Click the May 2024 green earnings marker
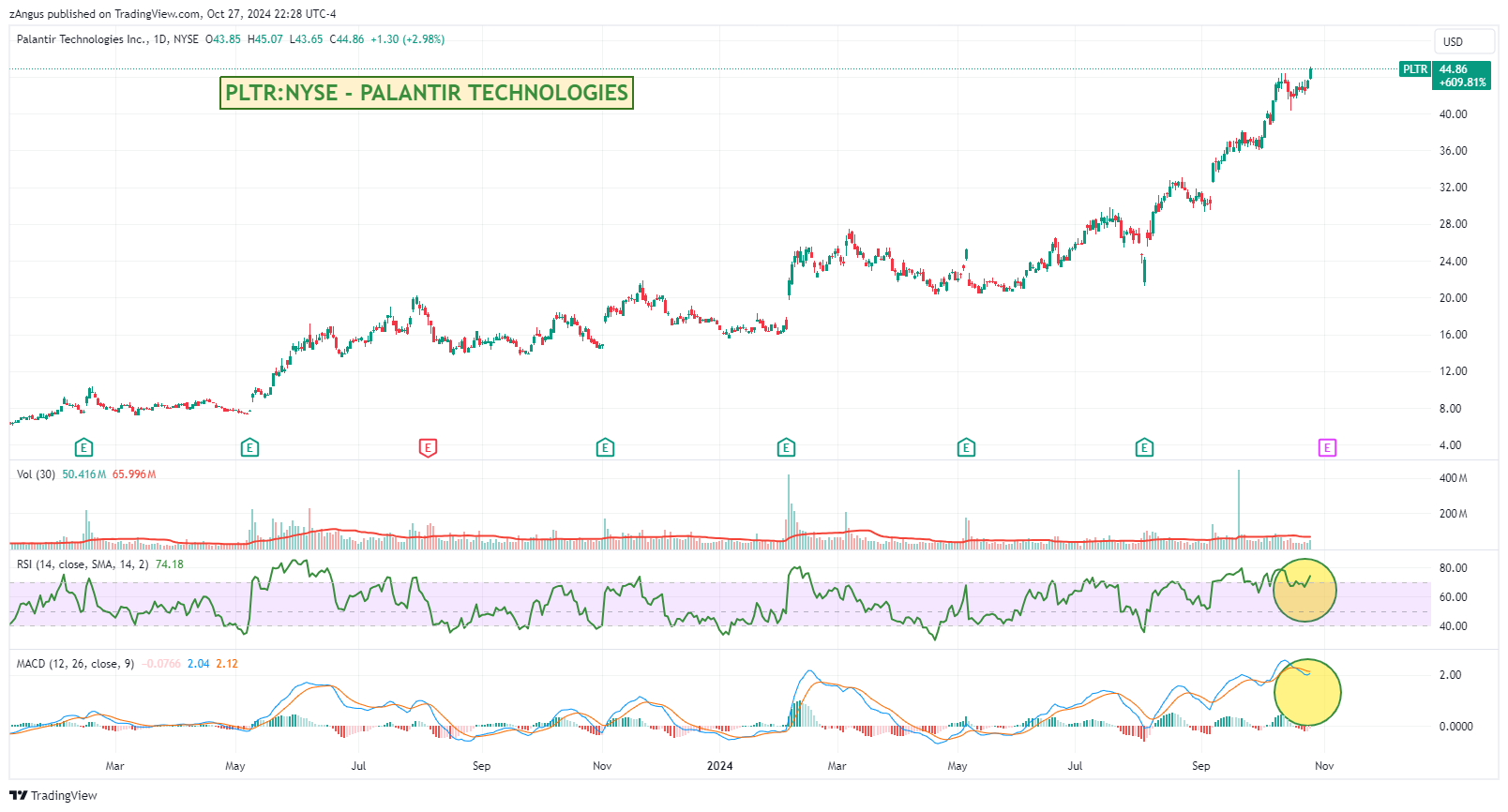The height and width of the screenshot is (812, 1508). tap(966, 448)
